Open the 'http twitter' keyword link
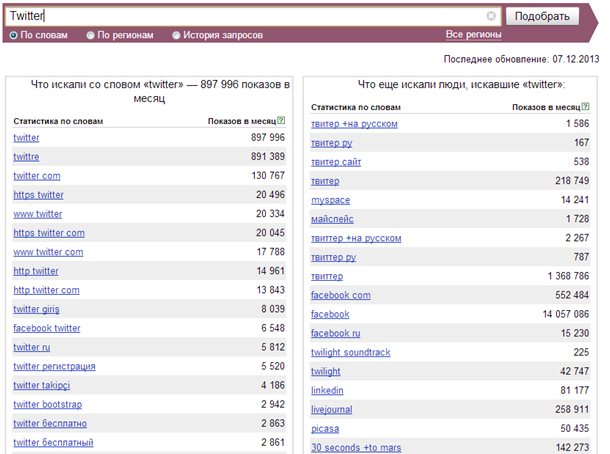 tap(36, 271)
